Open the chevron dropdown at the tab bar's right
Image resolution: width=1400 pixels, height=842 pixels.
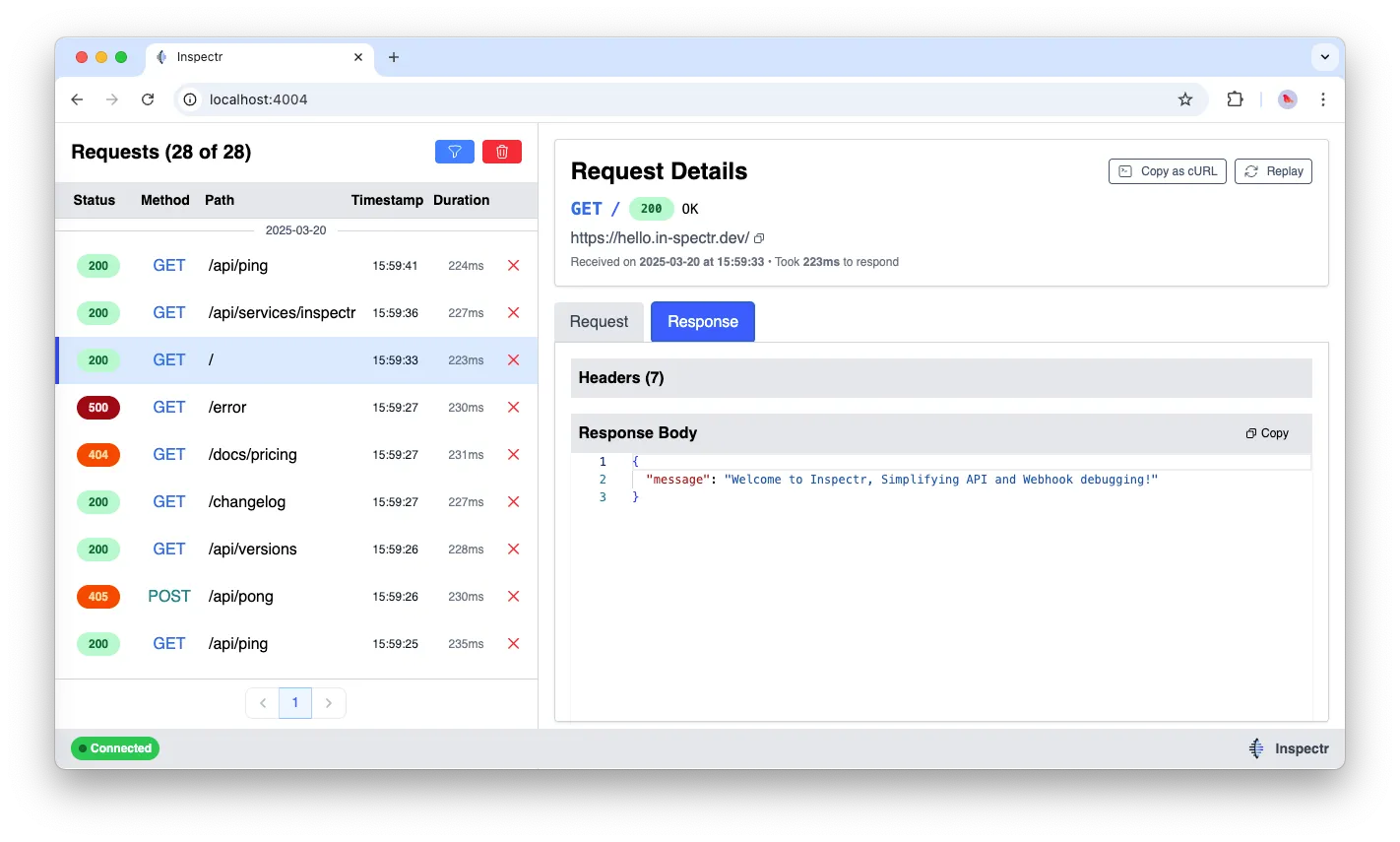click(1325, 56)
